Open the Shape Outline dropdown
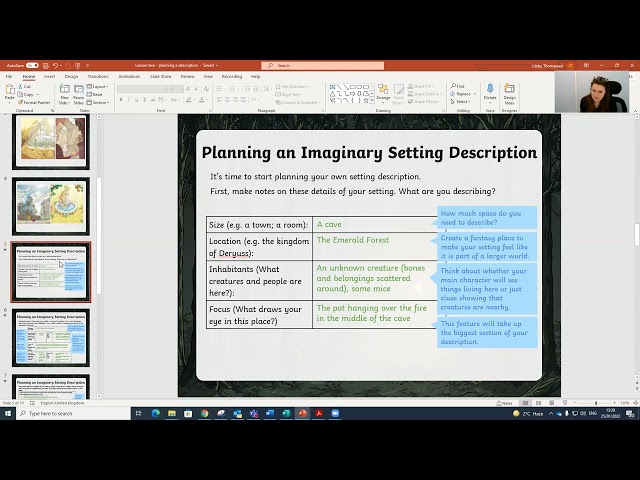Viewport: 640px width, 480px height. click(x=424, y=94)
